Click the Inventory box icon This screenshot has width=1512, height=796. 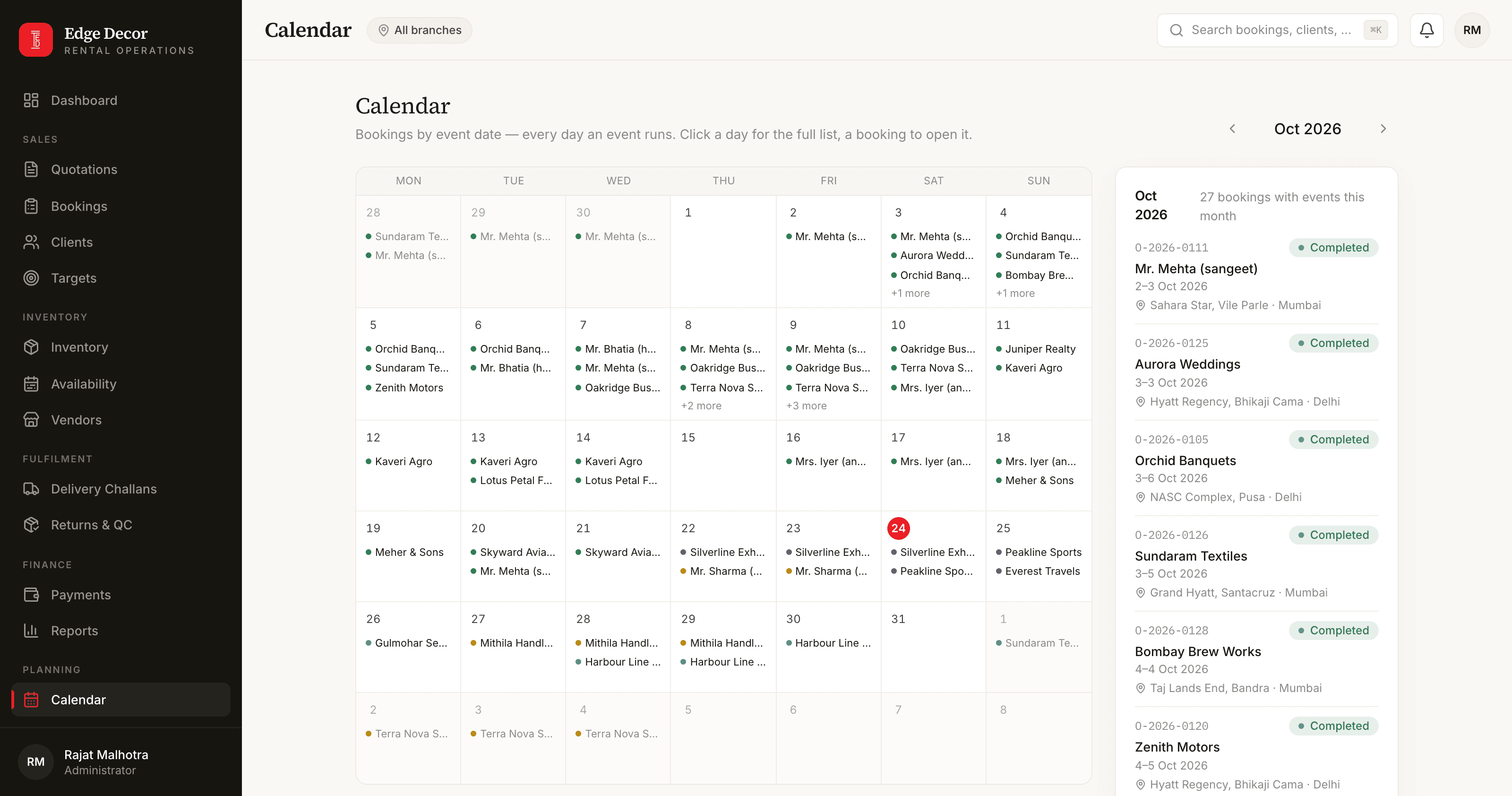(31, 347)
